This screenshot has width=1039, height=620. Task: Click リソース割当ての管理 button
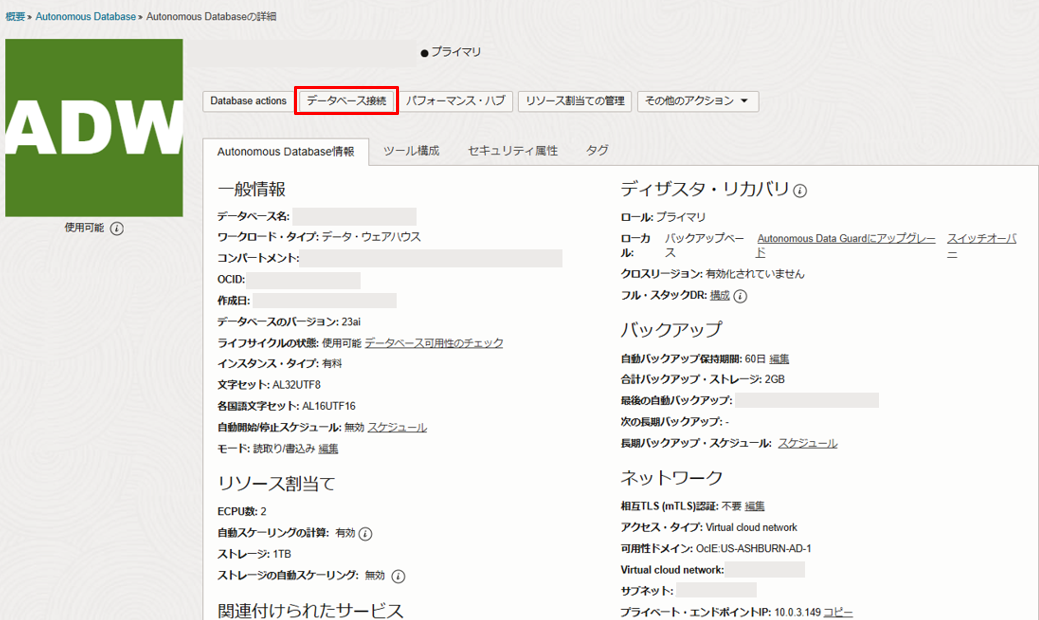coord(575,101)
